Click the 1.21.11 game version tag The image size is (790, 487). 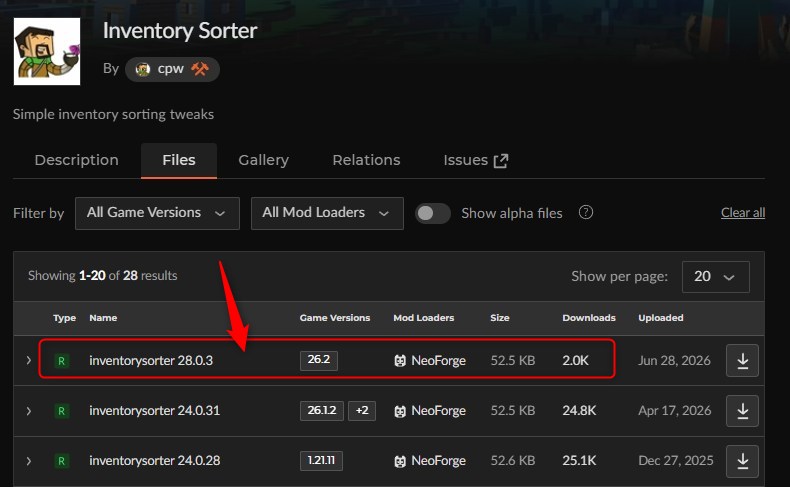(321, 460)
